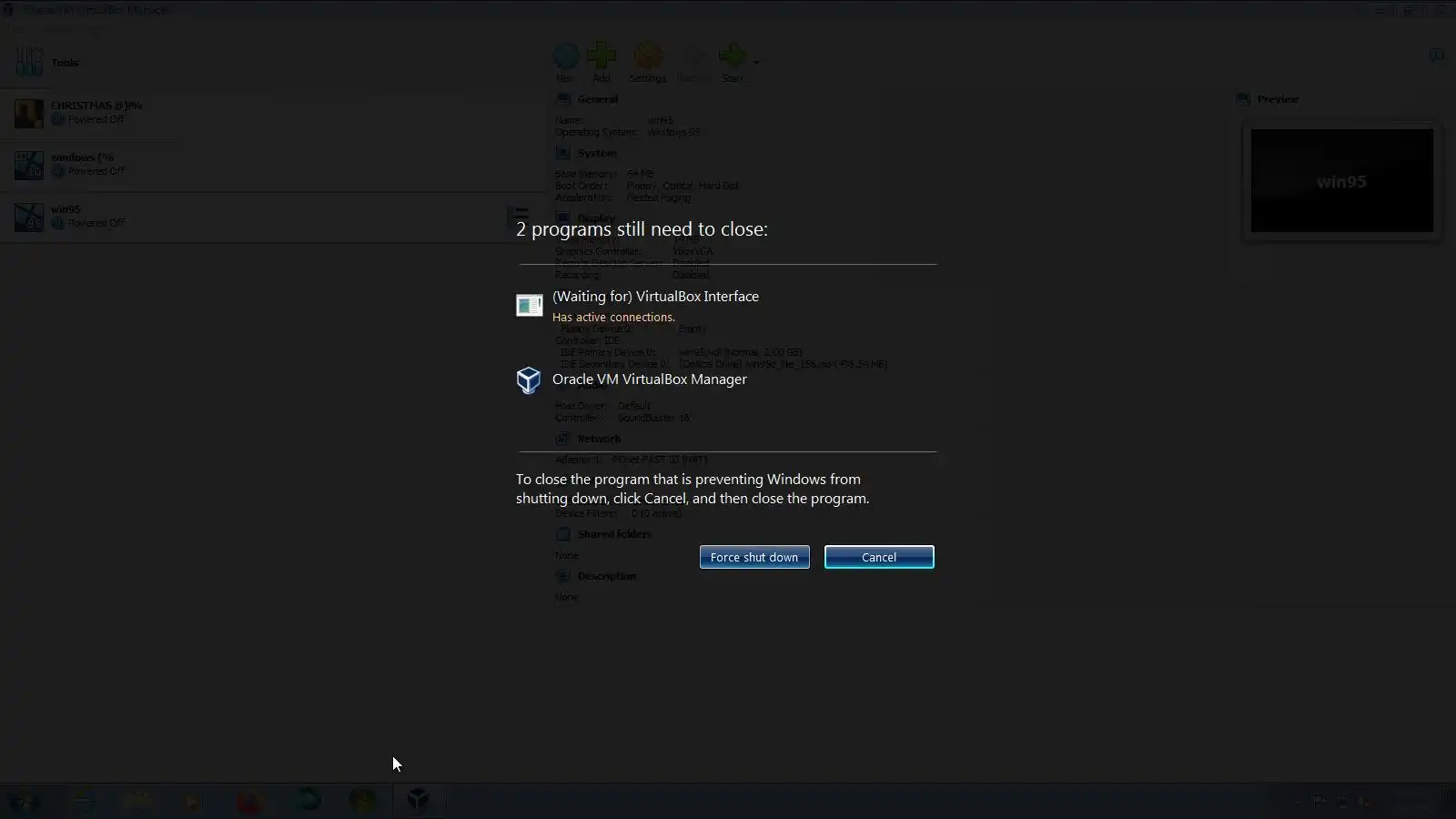
Task: Click the General section header in VirtualBox details
Action: (597, 99)
